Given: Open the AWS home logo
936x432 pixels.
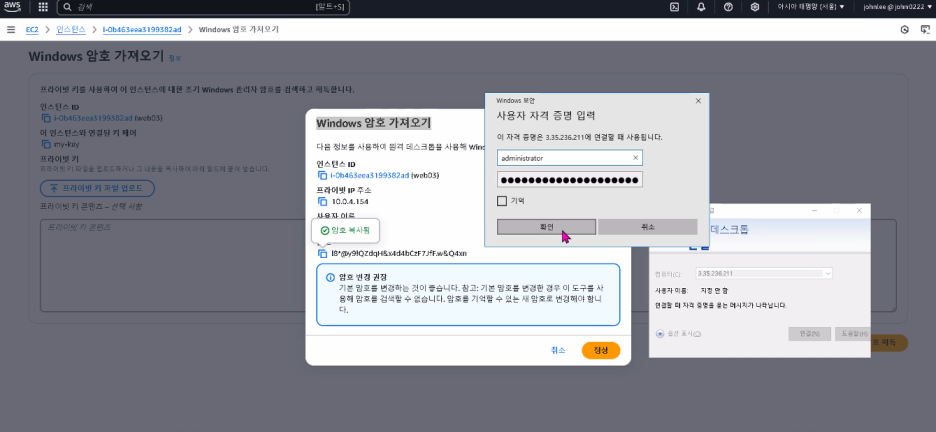Looking at the screenshot, I should click(13, 7).
